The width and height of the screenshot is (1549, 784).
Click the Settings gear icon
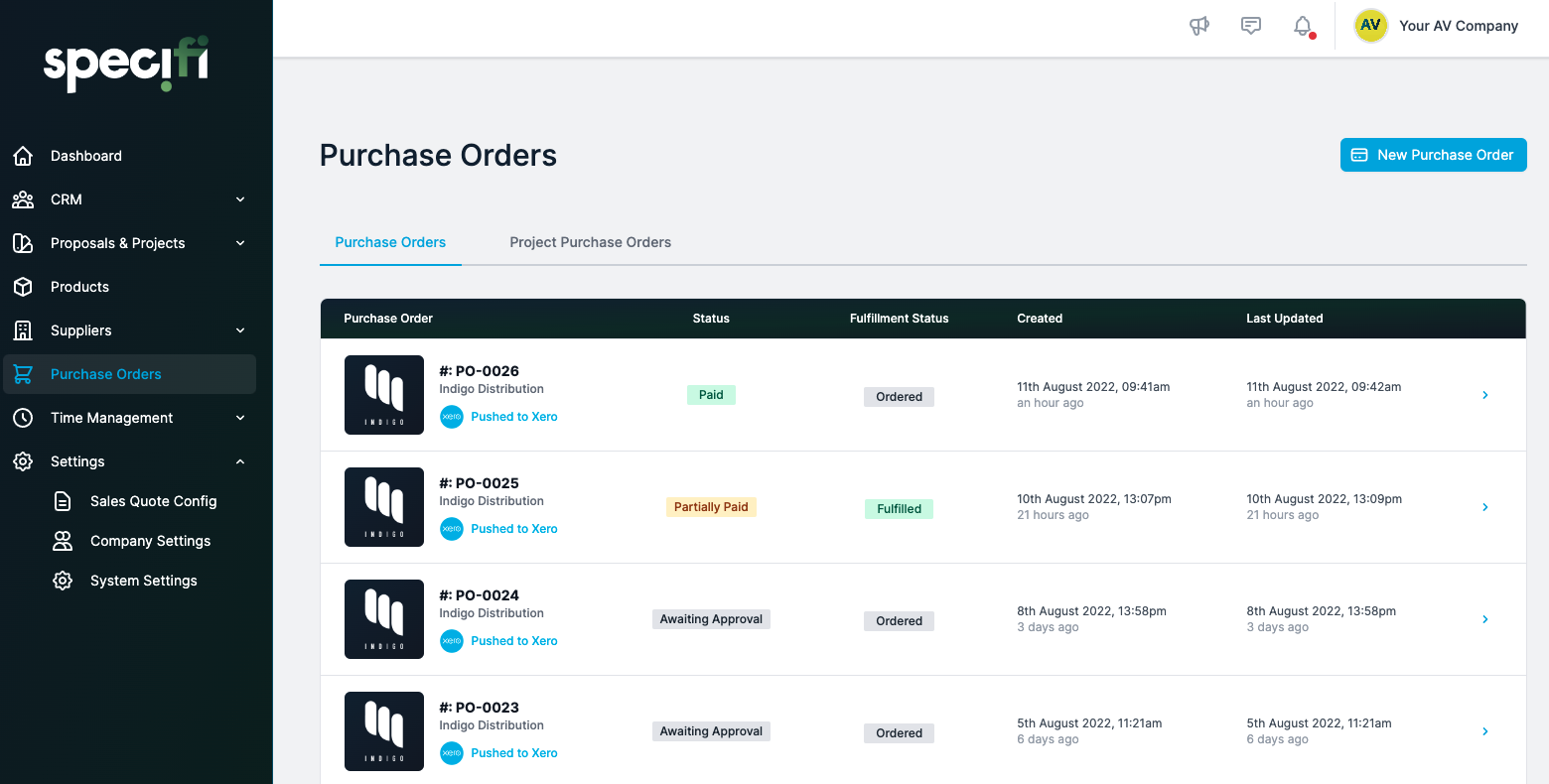23,461
